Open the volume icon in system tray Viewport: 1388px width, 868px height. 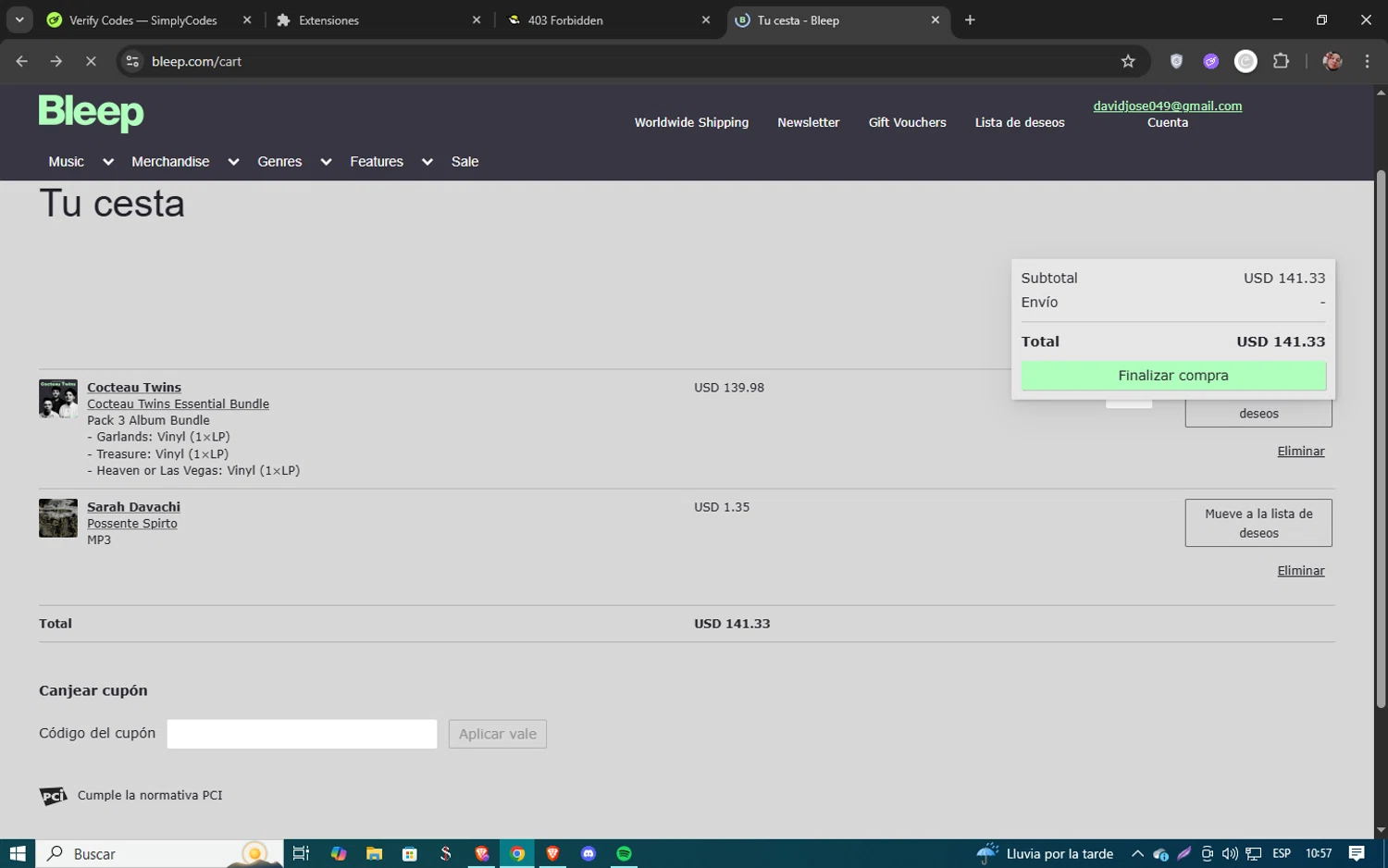pos(1230,853)
